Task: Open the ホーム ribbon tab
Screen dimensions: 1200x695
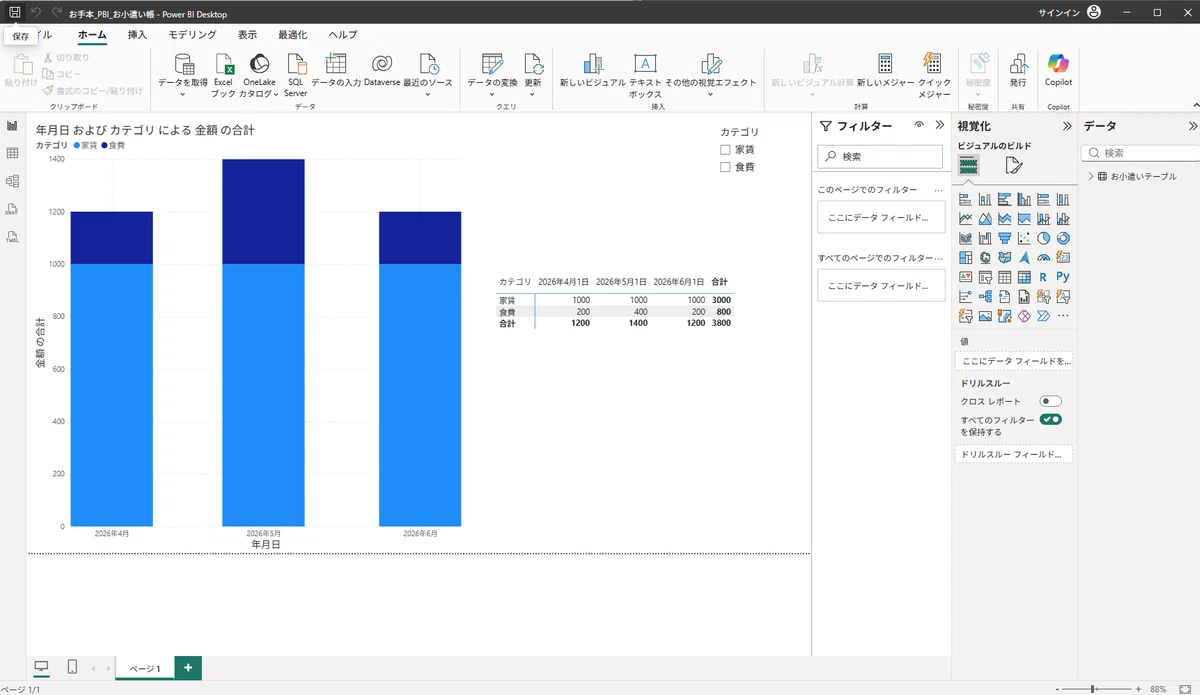Action: (x=92, y=34)
